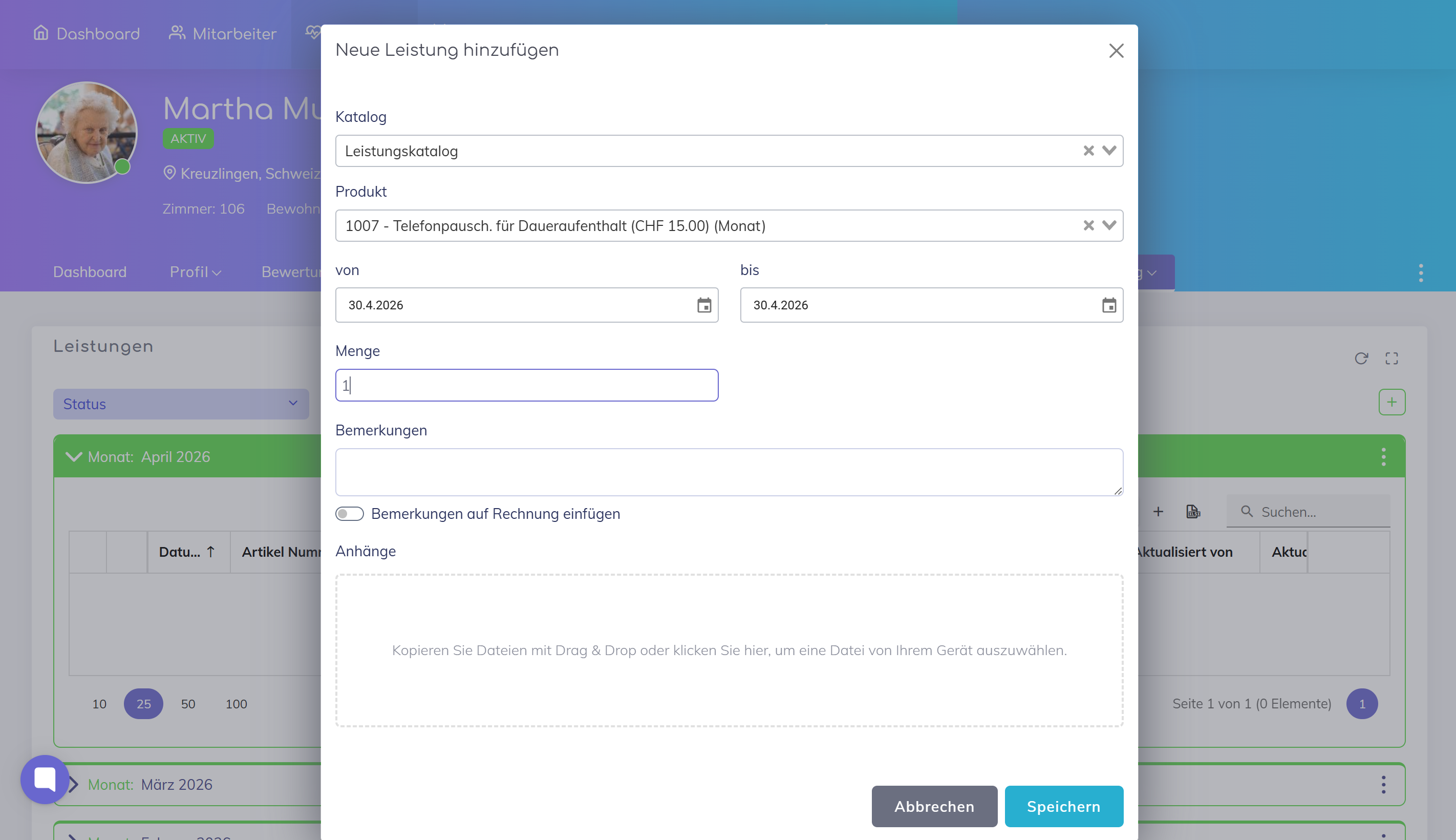Toggle Bemerkungen auf Rechnung einfügen

pyautogui.click(x=350, y=513)
